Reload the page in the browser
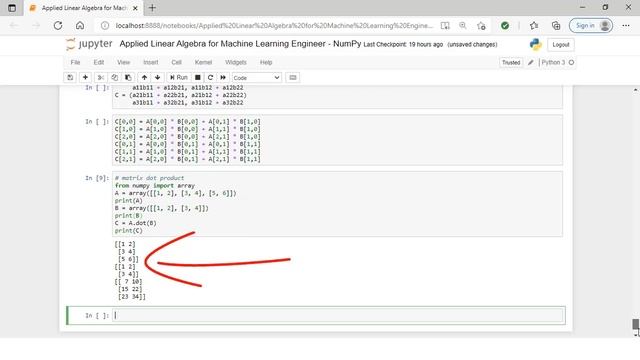 pos(58,26)
